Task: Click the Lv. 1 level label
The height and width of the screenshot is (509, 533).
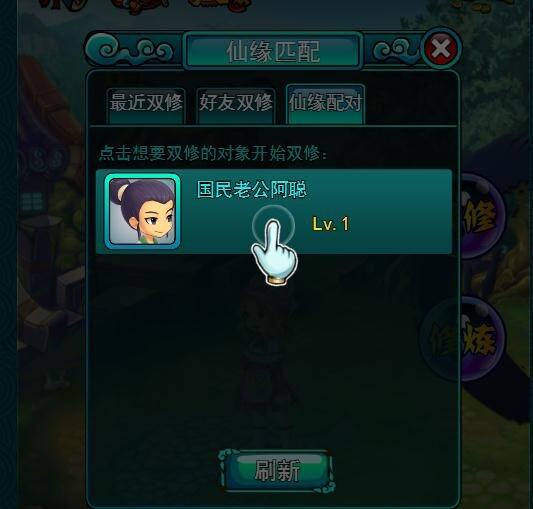Action: click(330, 224)
